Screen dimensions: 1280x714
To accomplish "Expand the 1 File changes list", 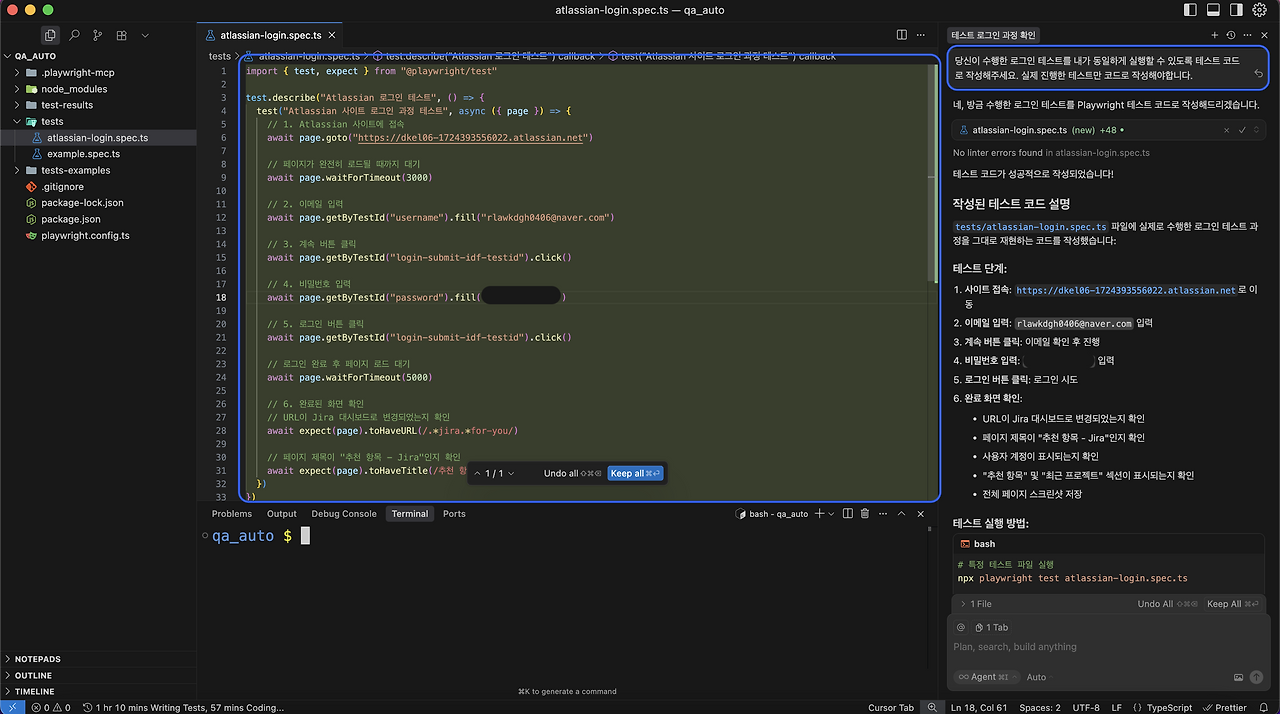I will [x=976, y=604].
